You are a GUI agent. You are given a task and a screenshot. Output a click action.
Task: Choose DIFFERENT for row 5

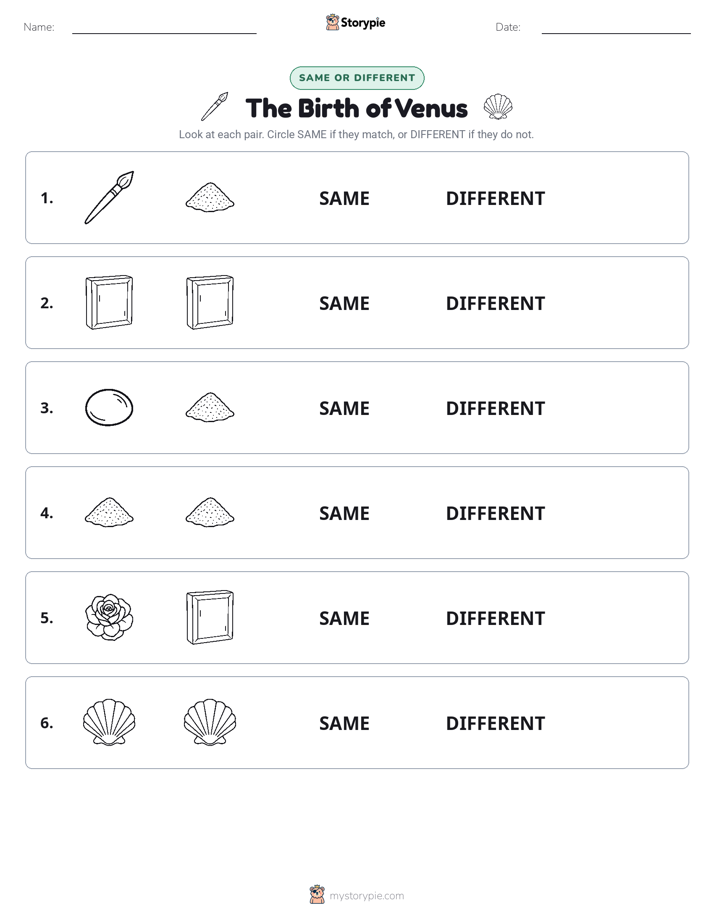point(495,618)
